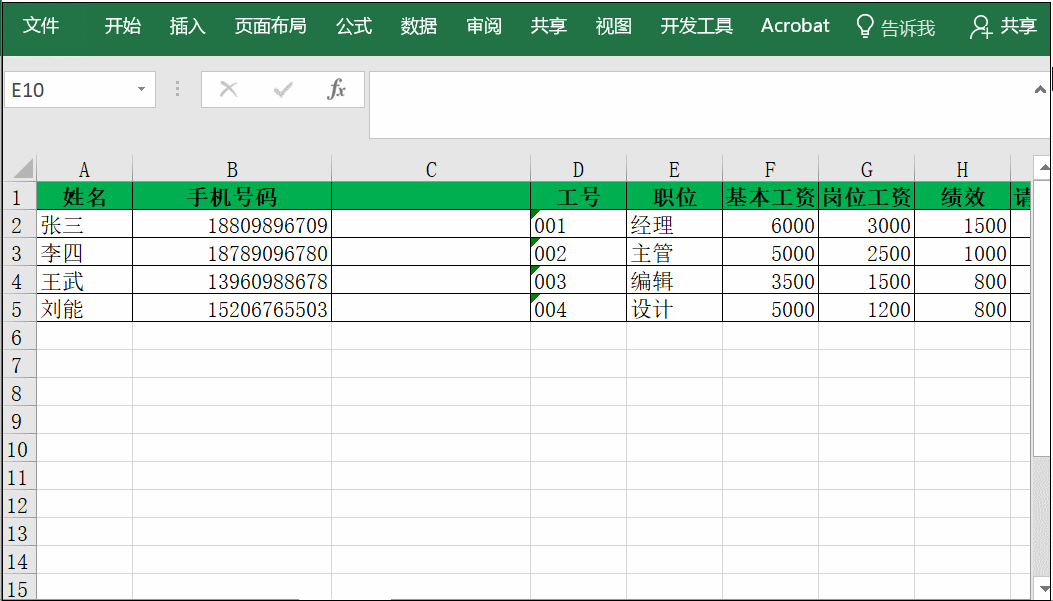This screenshot has height=601, width=1053.
Task: Select the 设计 position cell
Action: pyautogui.click(x=674, y=309)
